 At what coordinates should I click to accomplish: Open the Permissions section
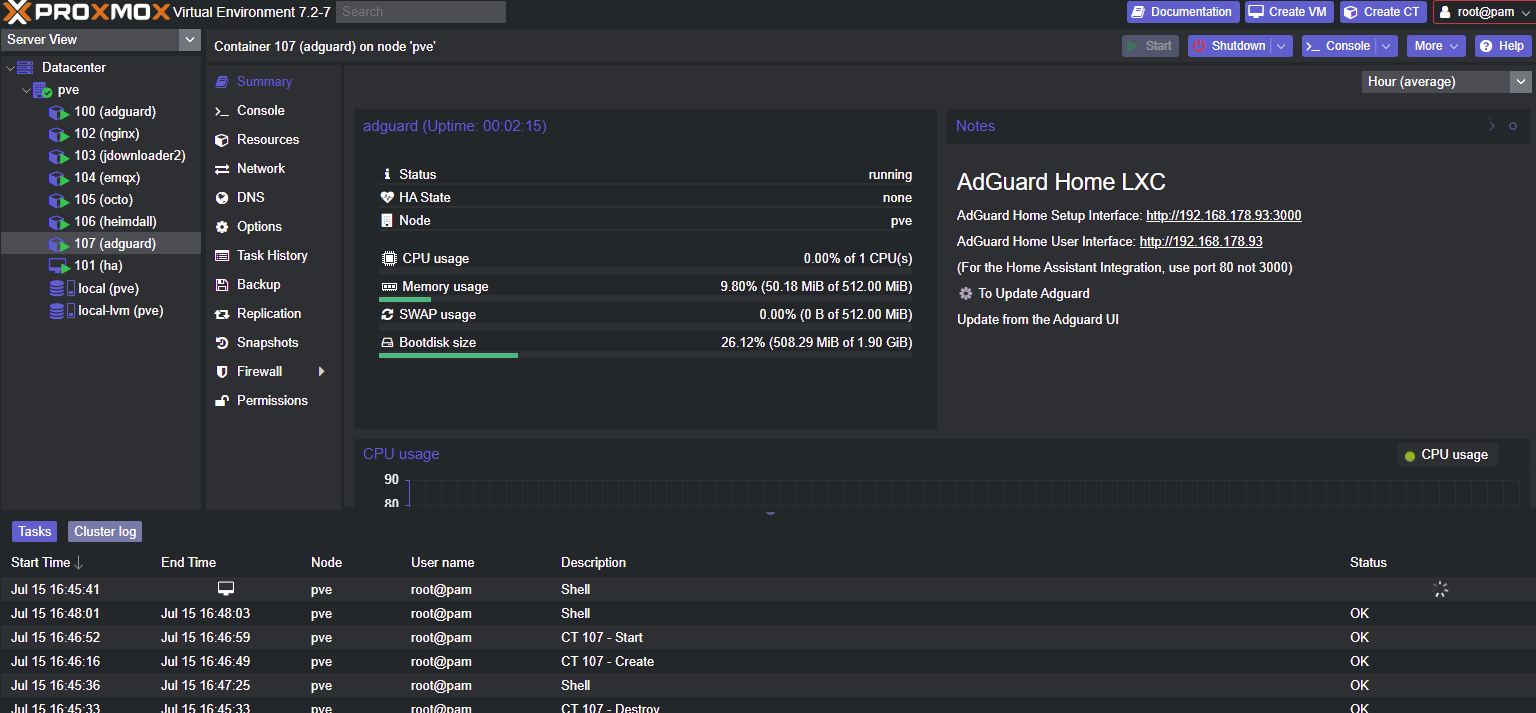point(273,401)
